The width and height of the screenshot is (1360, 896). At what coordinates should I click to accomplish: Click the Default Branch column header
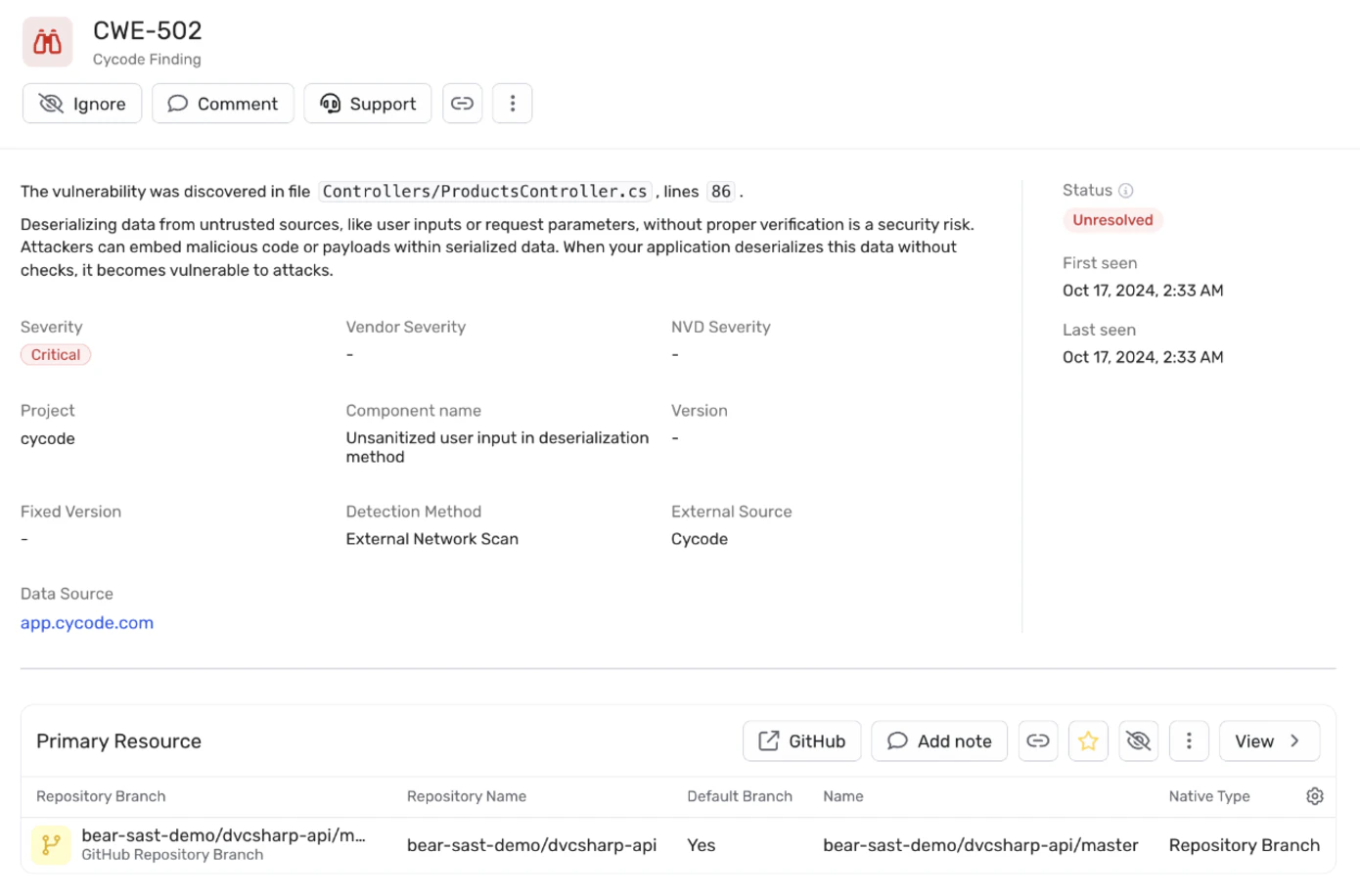coord(740,796)
